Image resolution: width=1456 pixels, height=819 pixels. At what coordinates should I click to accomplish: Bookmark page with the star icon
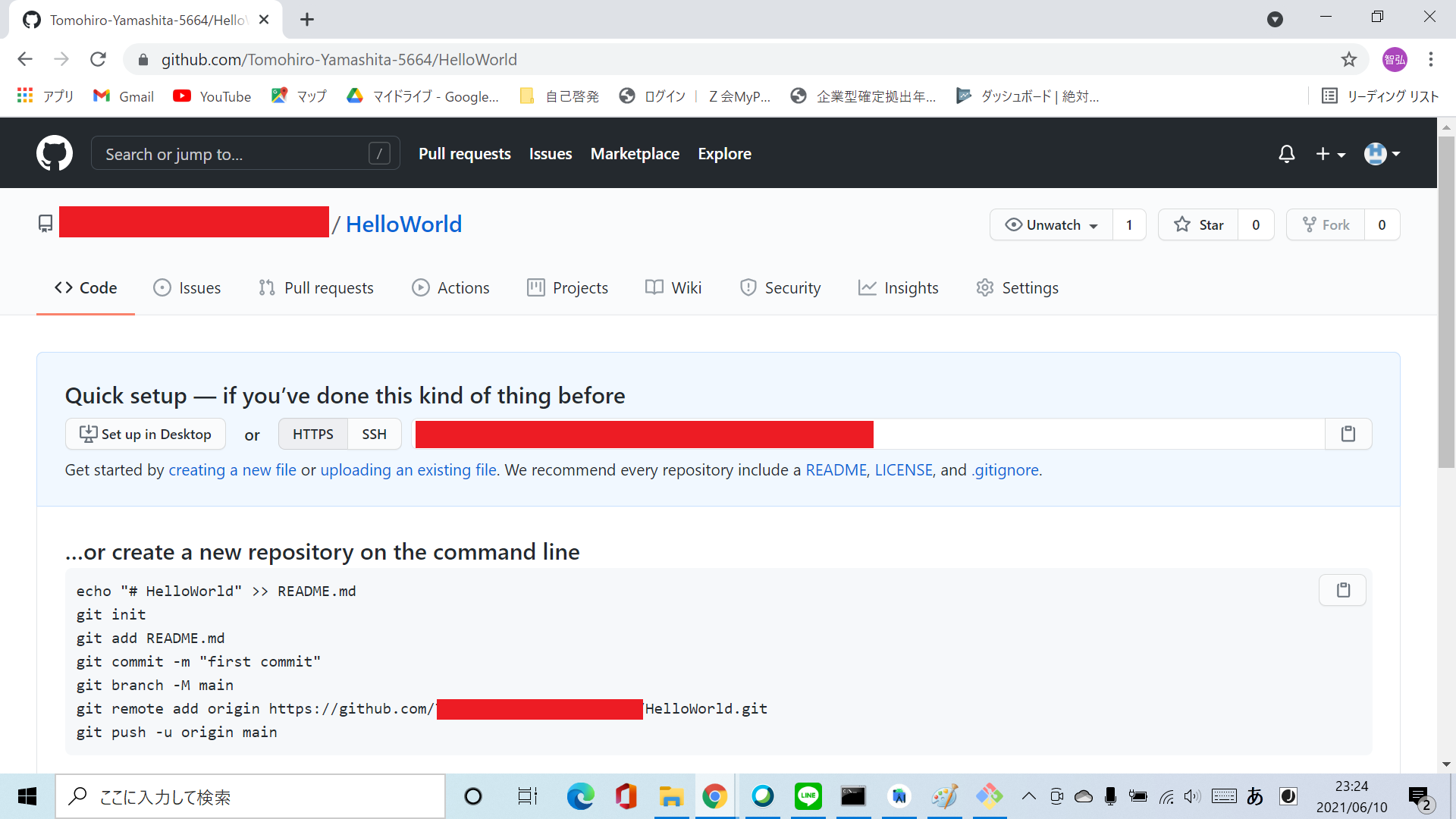click(x=1348, y=59)
